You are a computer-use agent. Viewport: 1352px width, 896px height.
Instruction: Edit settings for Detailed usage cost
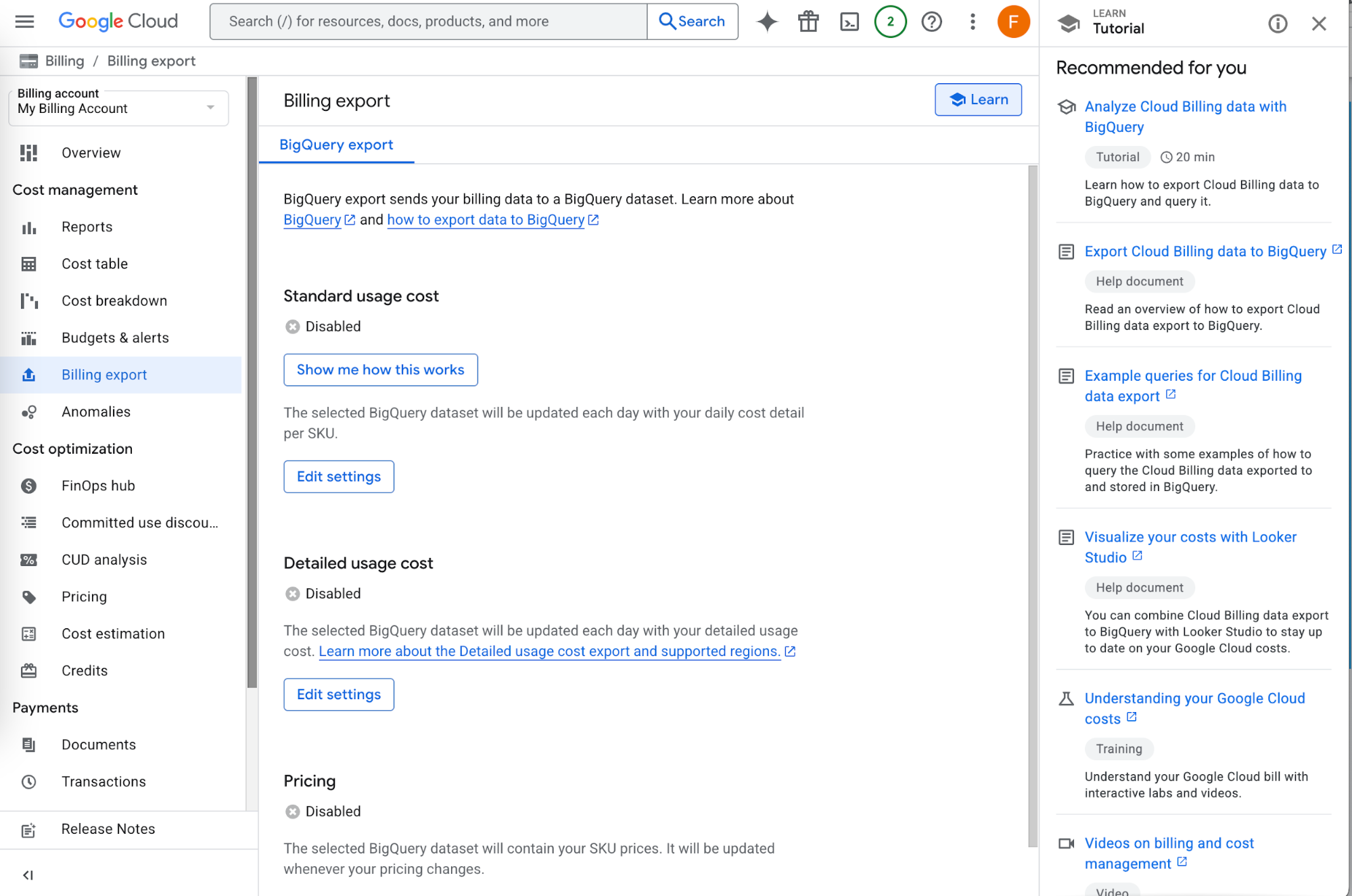[x=339, y=694]
